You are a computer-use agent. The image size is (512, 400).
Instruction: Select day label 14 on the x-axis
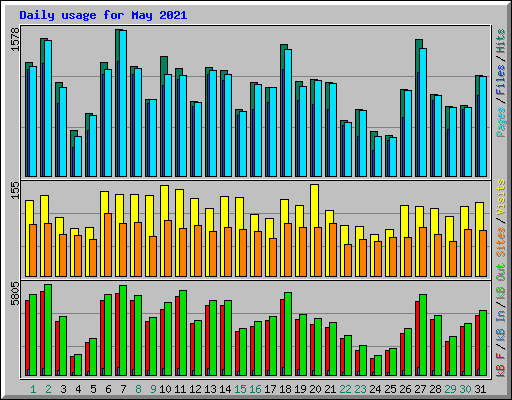pos(225,389)
